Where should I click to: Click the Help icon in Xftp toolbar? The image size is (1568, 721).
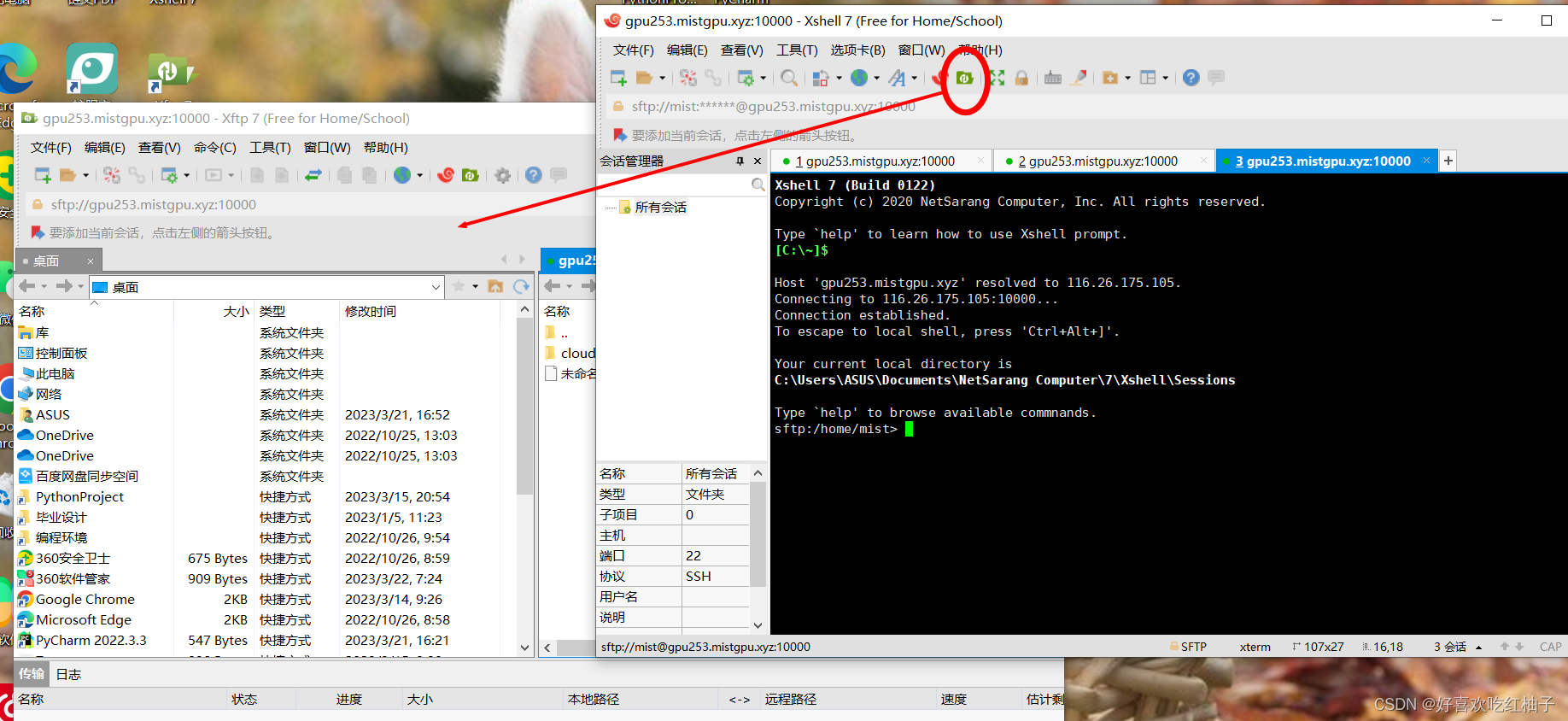[534, 175]
